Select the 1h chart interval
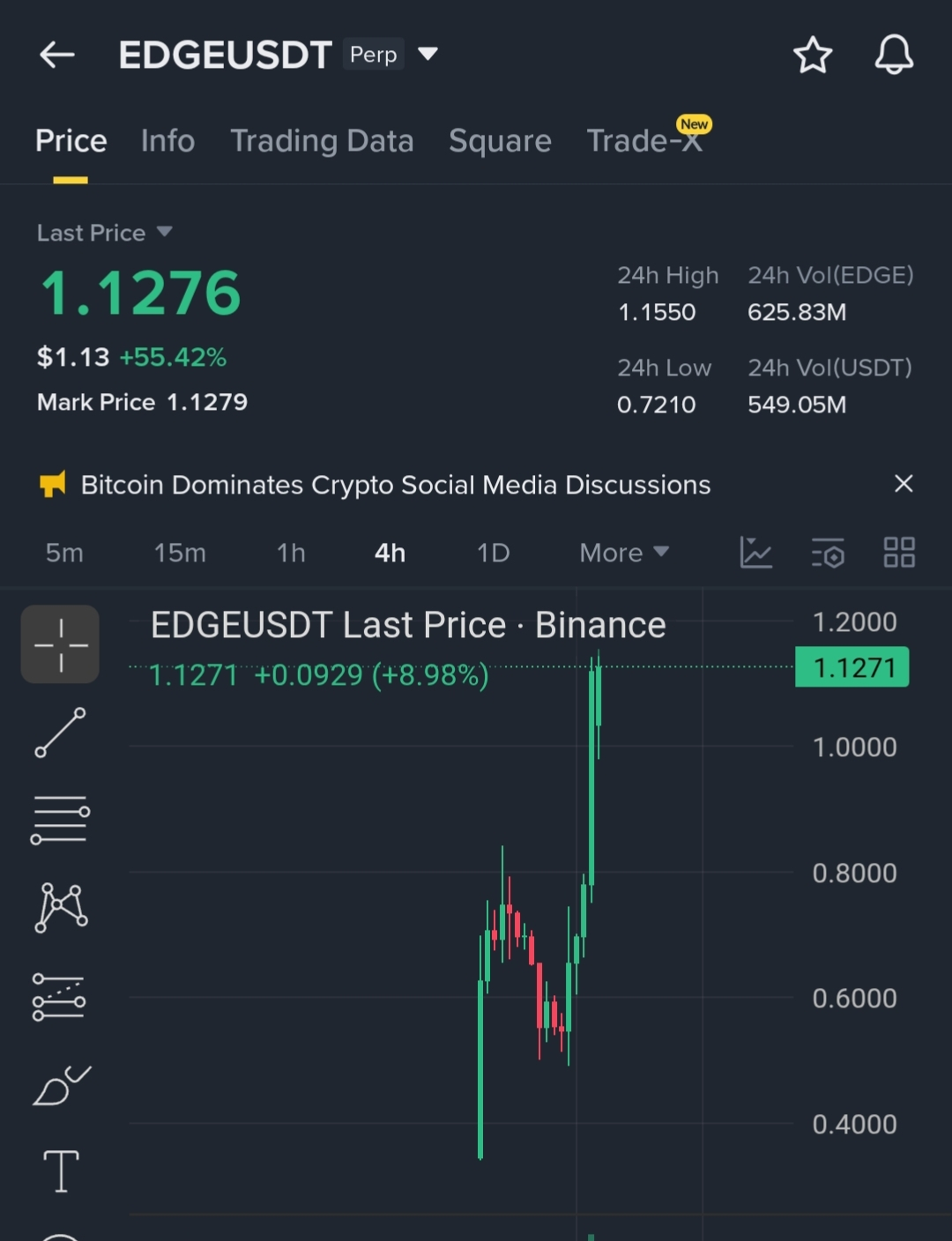The image size is (952, 1241). click(291, 553)
